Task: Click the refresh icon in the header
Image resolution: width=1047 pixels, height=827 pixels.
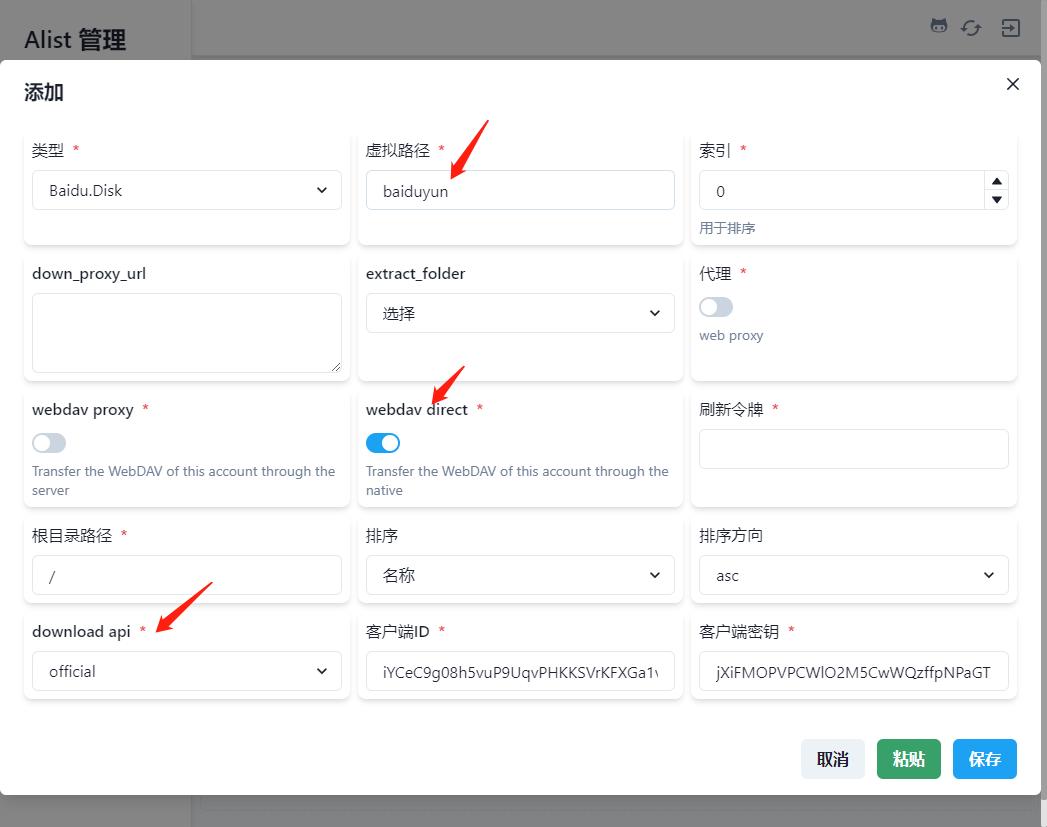Action: 971,27
